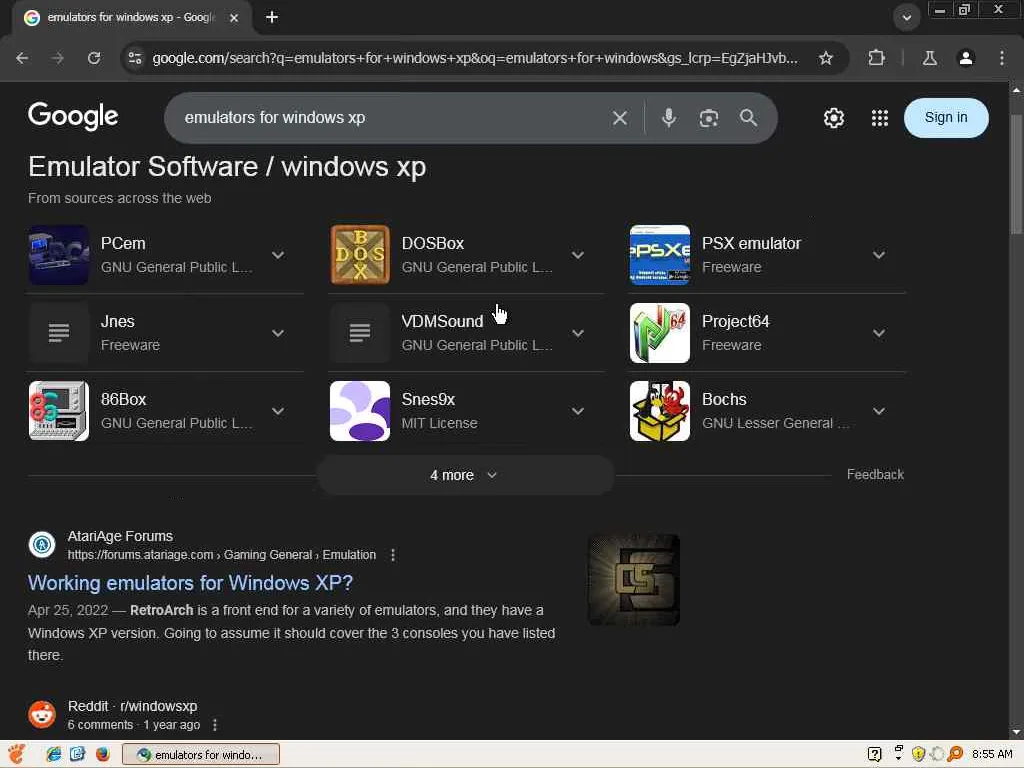
Task: Open Chrome three-dot menu
Action: tap(1002, 58)
